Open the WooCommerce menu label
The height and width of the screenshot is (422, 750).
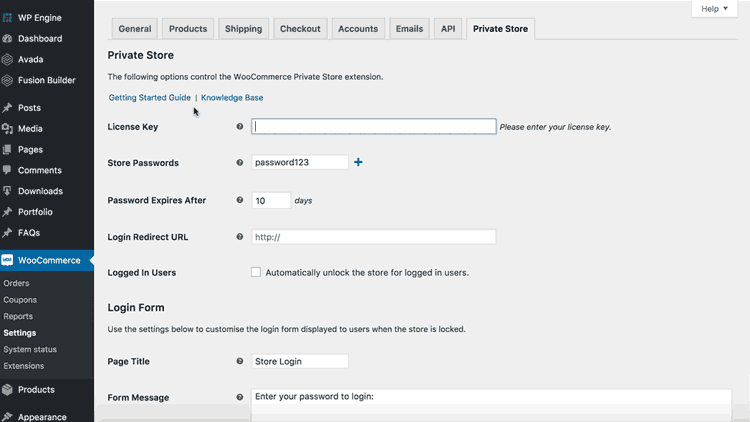pyautogui.click(x=49, y=260)
